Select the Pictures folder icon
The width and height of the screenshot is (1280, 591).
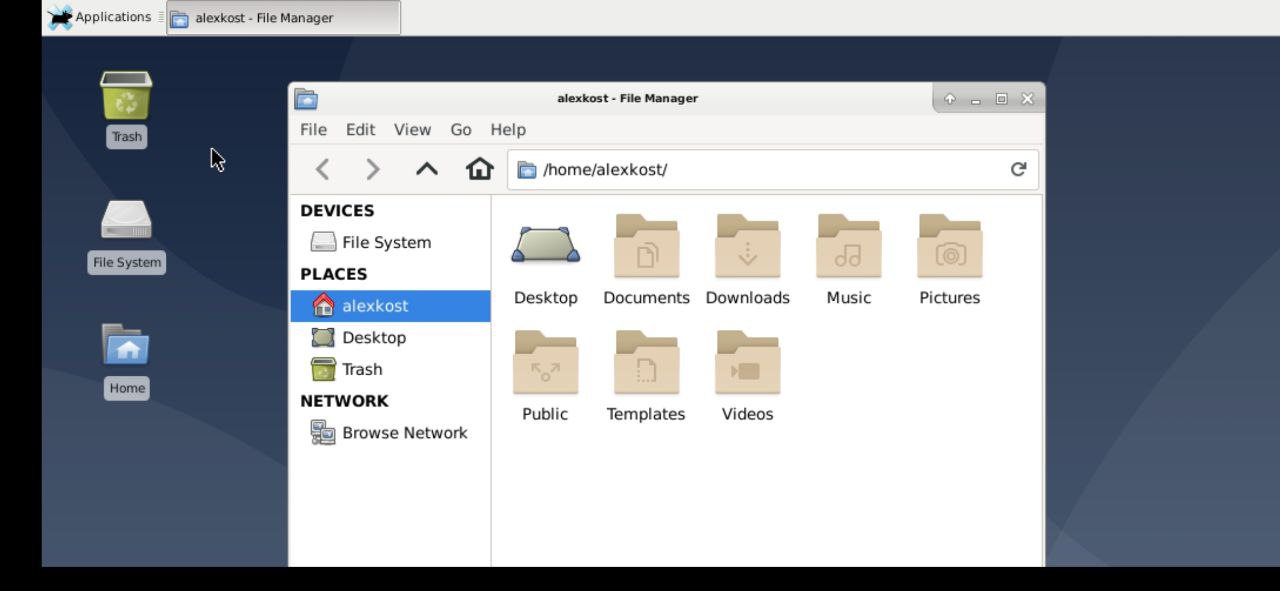950,246
